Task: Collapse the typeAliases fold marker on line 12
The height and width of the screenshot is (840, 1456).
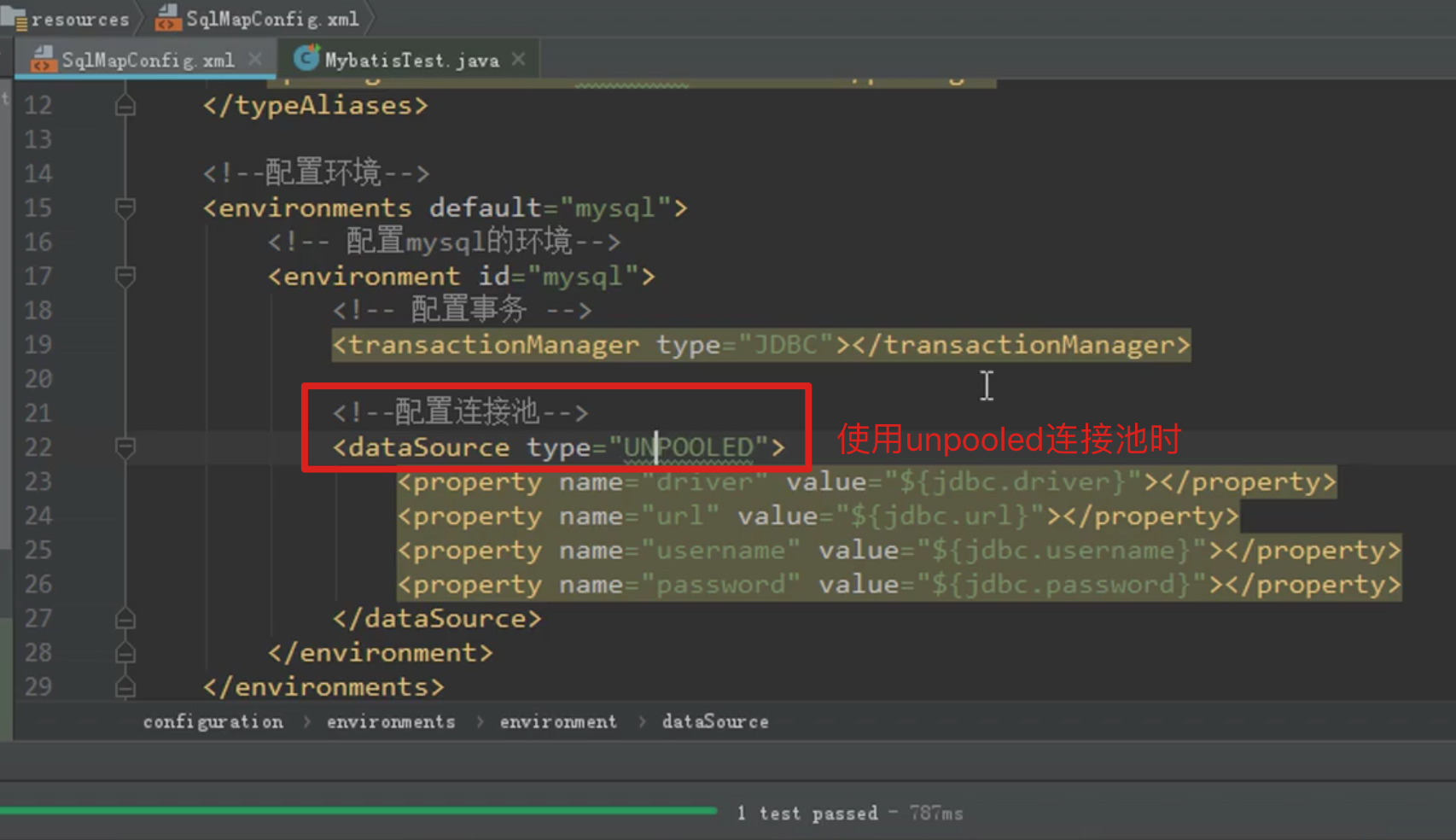Action: pyautogui.click(x=125, y=106)
